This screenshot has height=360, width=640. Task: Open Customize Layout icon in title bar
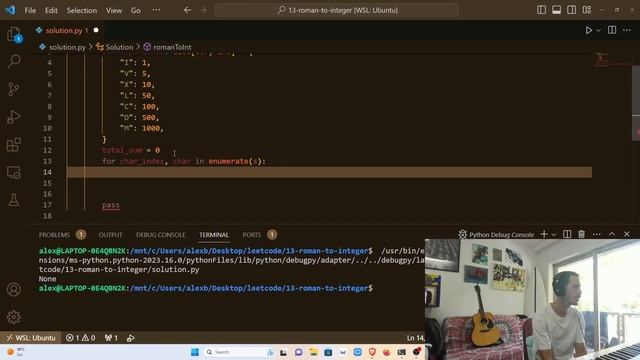point(587,10)
